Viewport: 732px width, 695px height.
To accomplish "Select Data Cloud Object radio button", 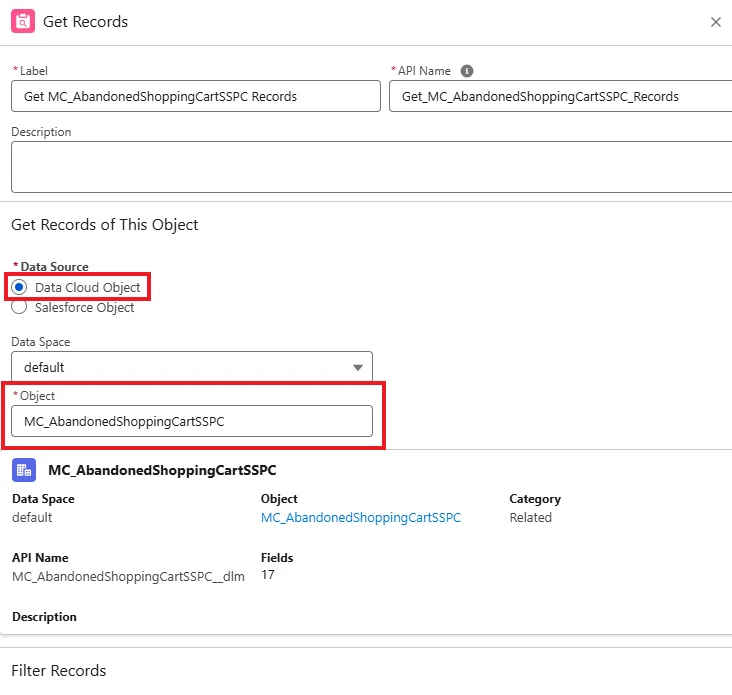I will pos(19,287).
